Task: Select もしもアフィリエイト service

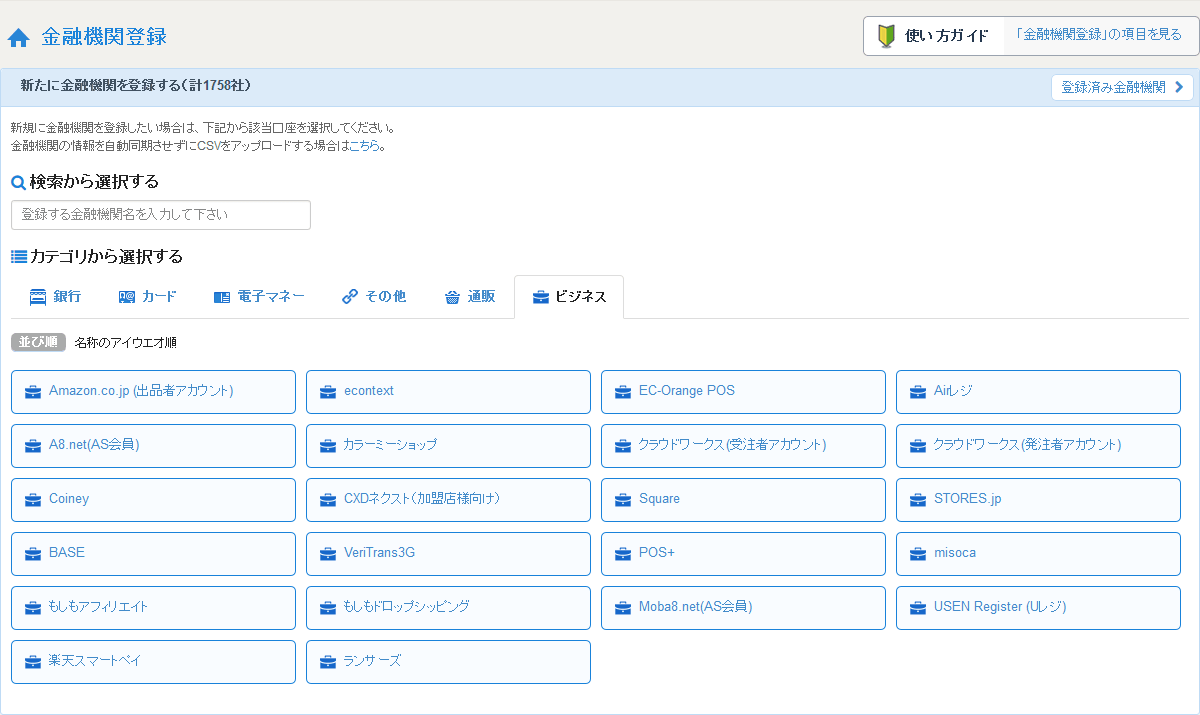Action: tap(153, 608)
